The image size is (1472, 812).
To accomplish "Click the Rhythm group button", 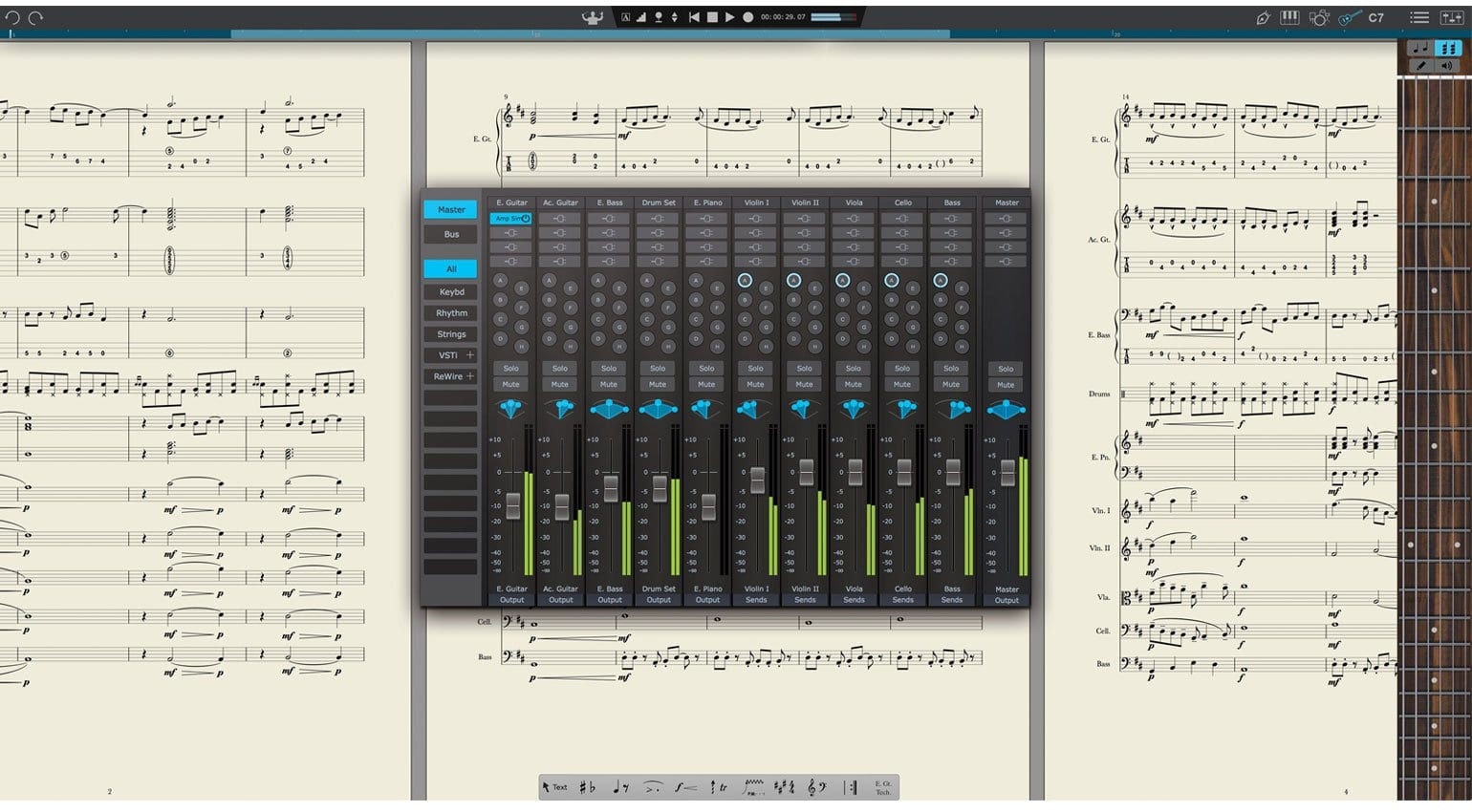I will (x=451, y=313).
